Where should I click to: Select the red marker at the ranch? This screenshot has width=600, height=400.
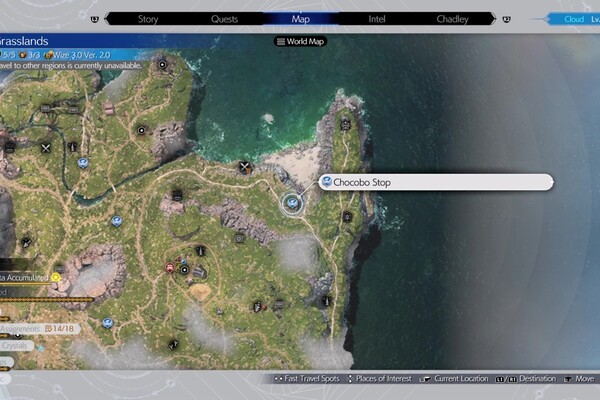point(170,267)
